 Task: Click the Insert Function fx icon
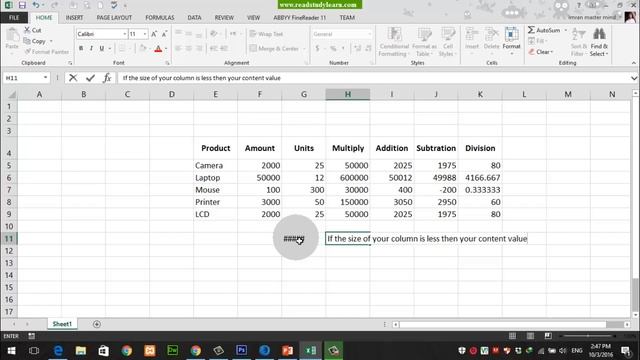coord(107,78)
